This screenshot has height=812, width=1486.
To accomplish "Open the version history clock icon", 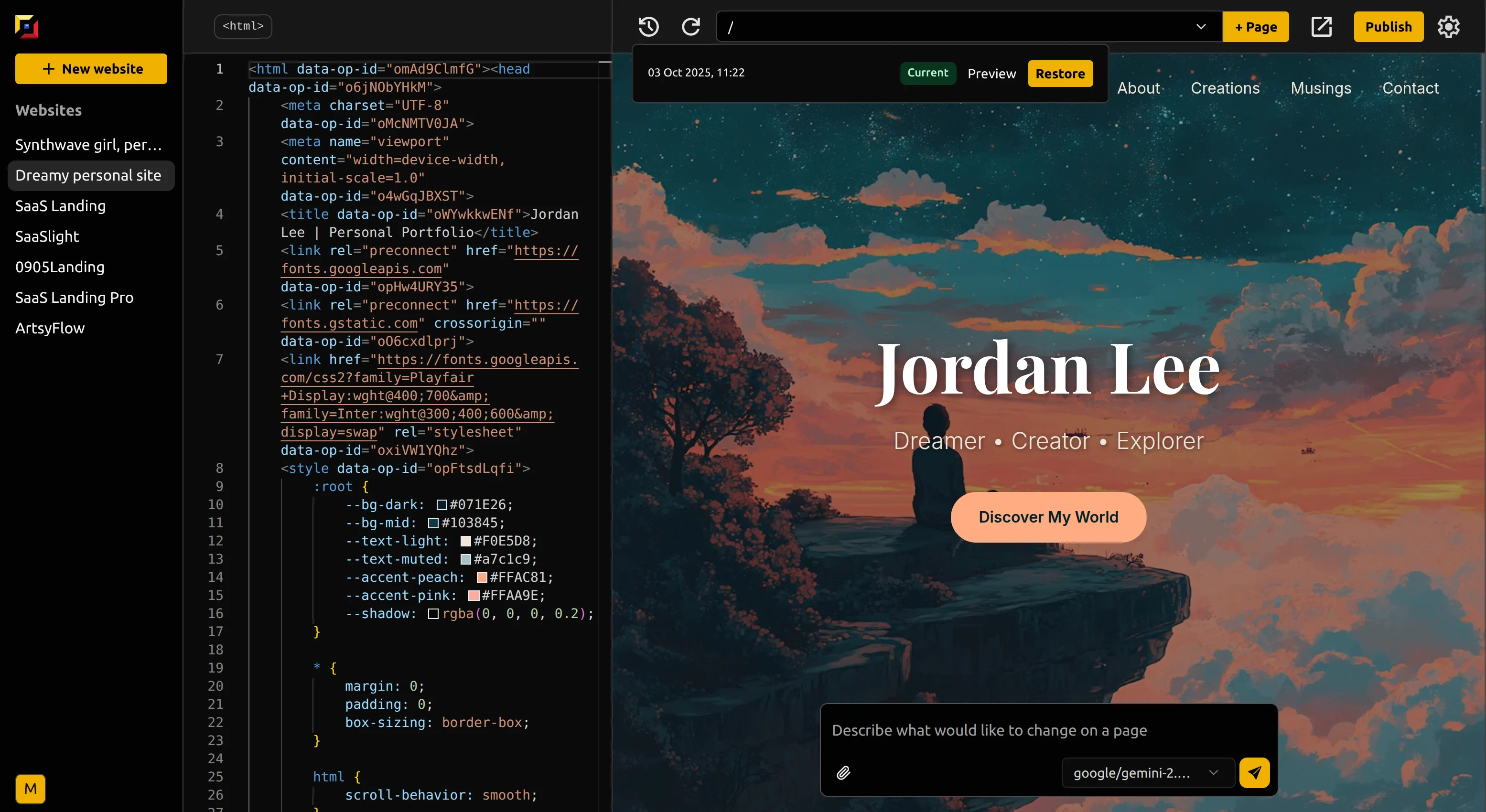I will click(x=648, y=27).
